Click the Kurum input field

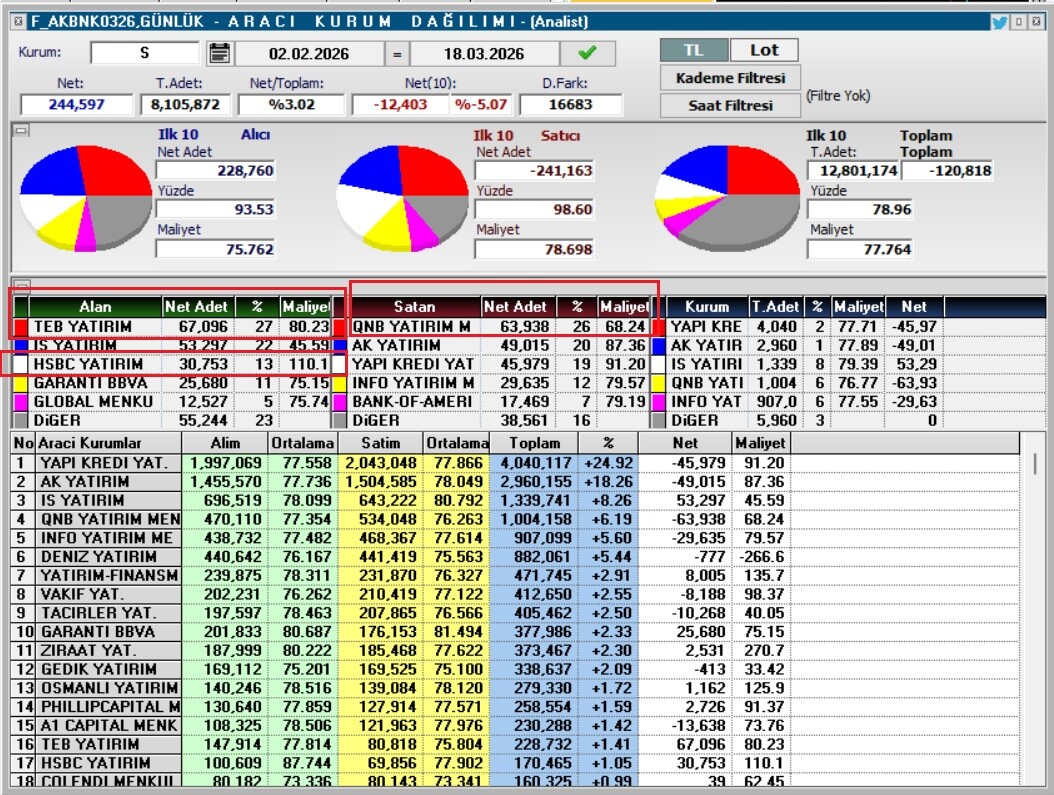pyautogui.click(x=145, y=54)
